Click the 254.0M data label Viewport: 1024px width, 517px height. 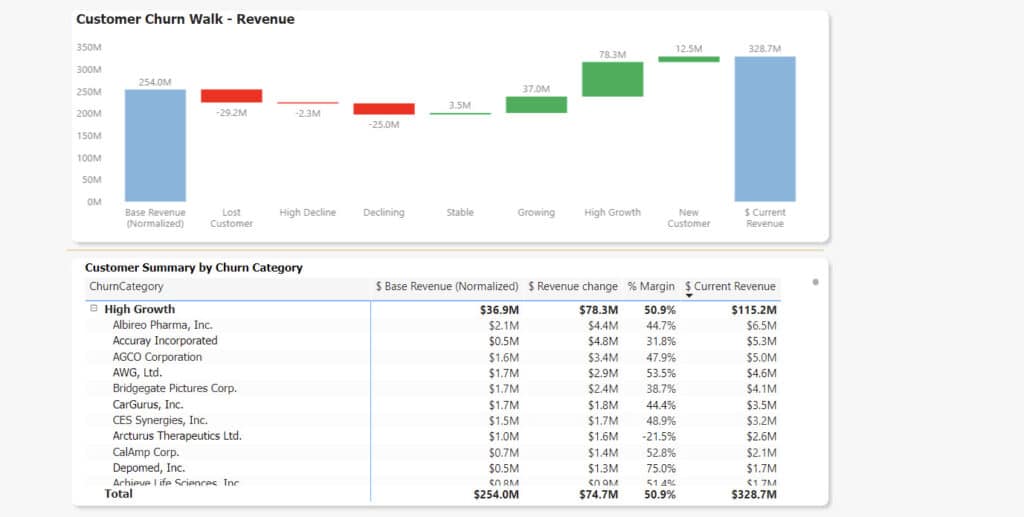click(x=155, y=82)
